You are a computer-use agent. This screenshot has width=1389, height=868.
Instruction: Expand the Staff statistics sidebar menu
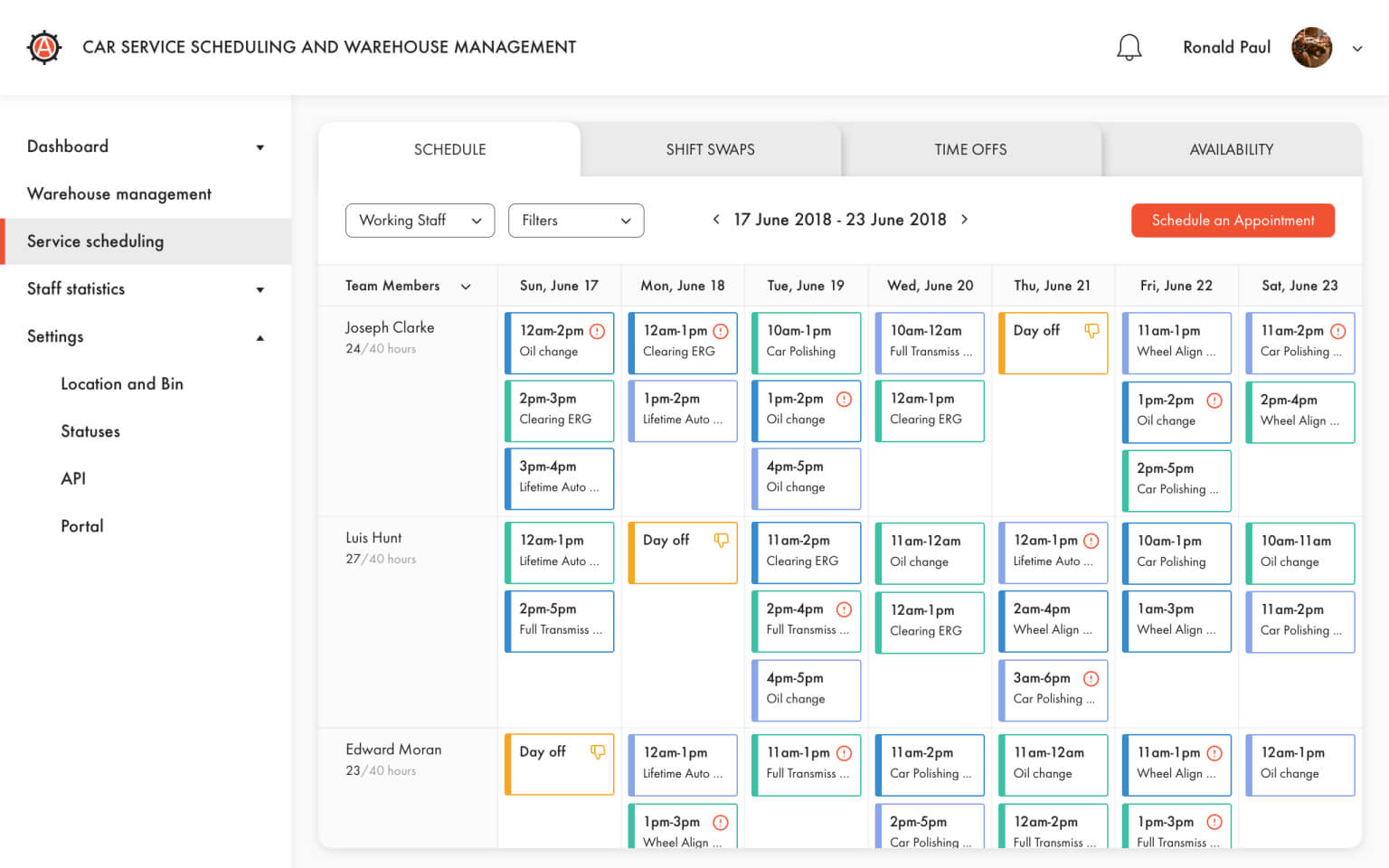(260, 290)
